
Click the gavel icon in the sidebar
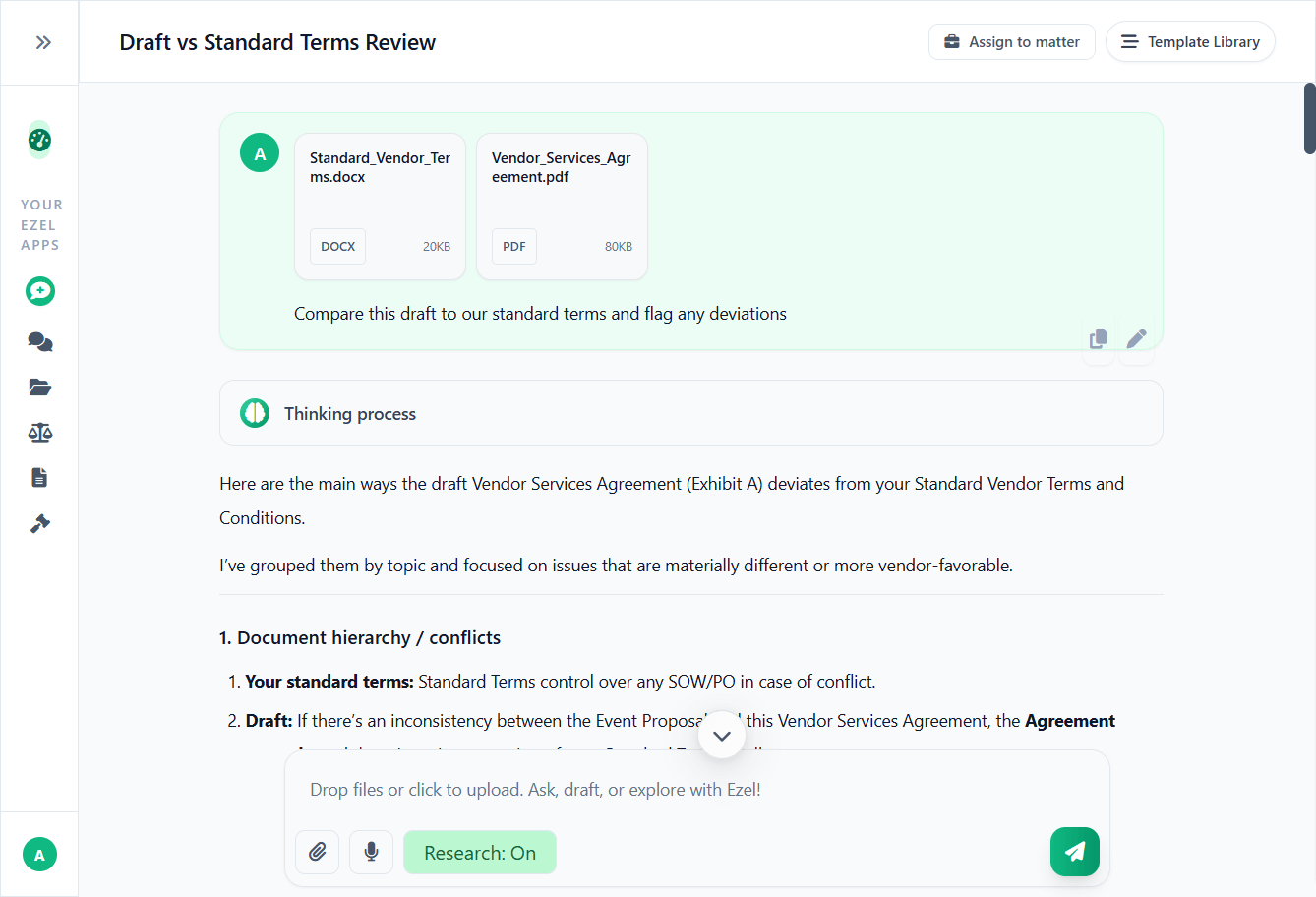tap(39, 522)
